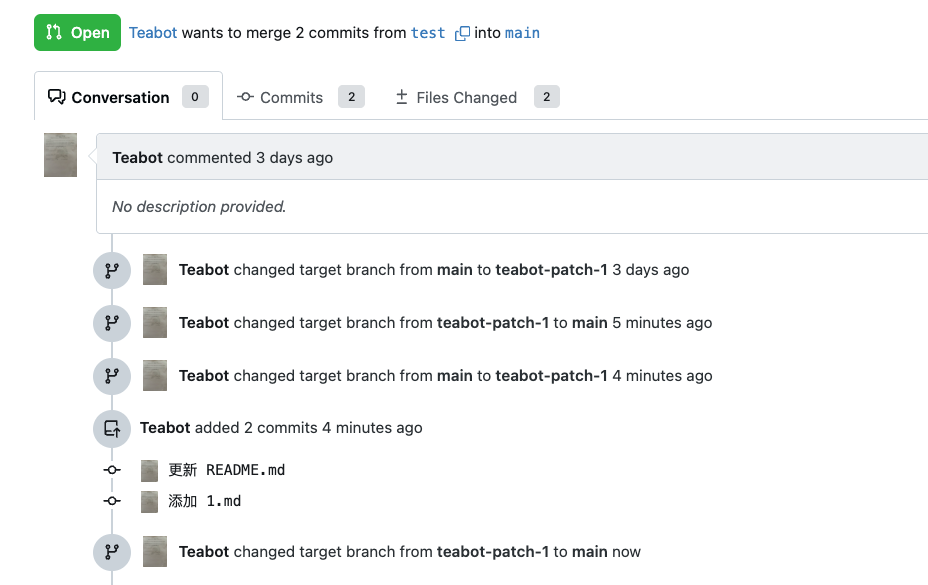This screenshot has width=928, height=585.
Task: Open the 更新 README.md commit
Action: [x=227, y=470]
